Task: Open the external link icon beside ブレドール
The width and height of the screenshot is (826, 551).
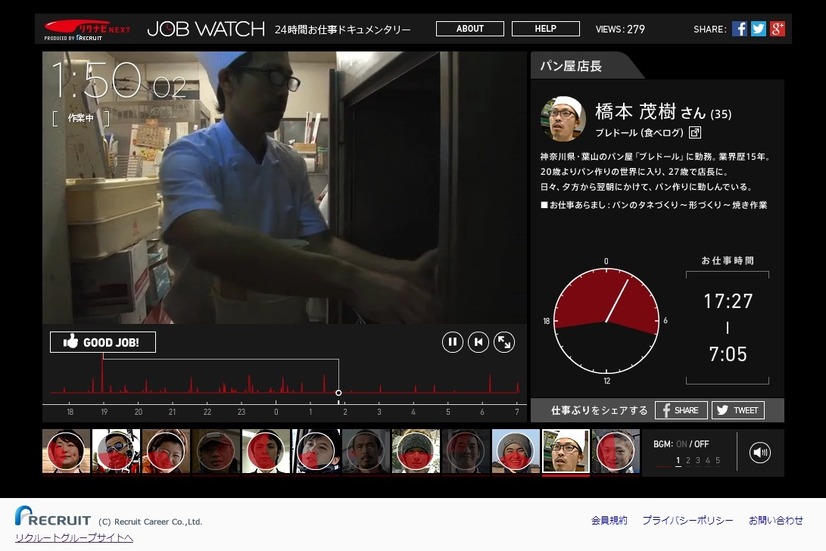Action: pyautogui.click(x=695, y=133)
